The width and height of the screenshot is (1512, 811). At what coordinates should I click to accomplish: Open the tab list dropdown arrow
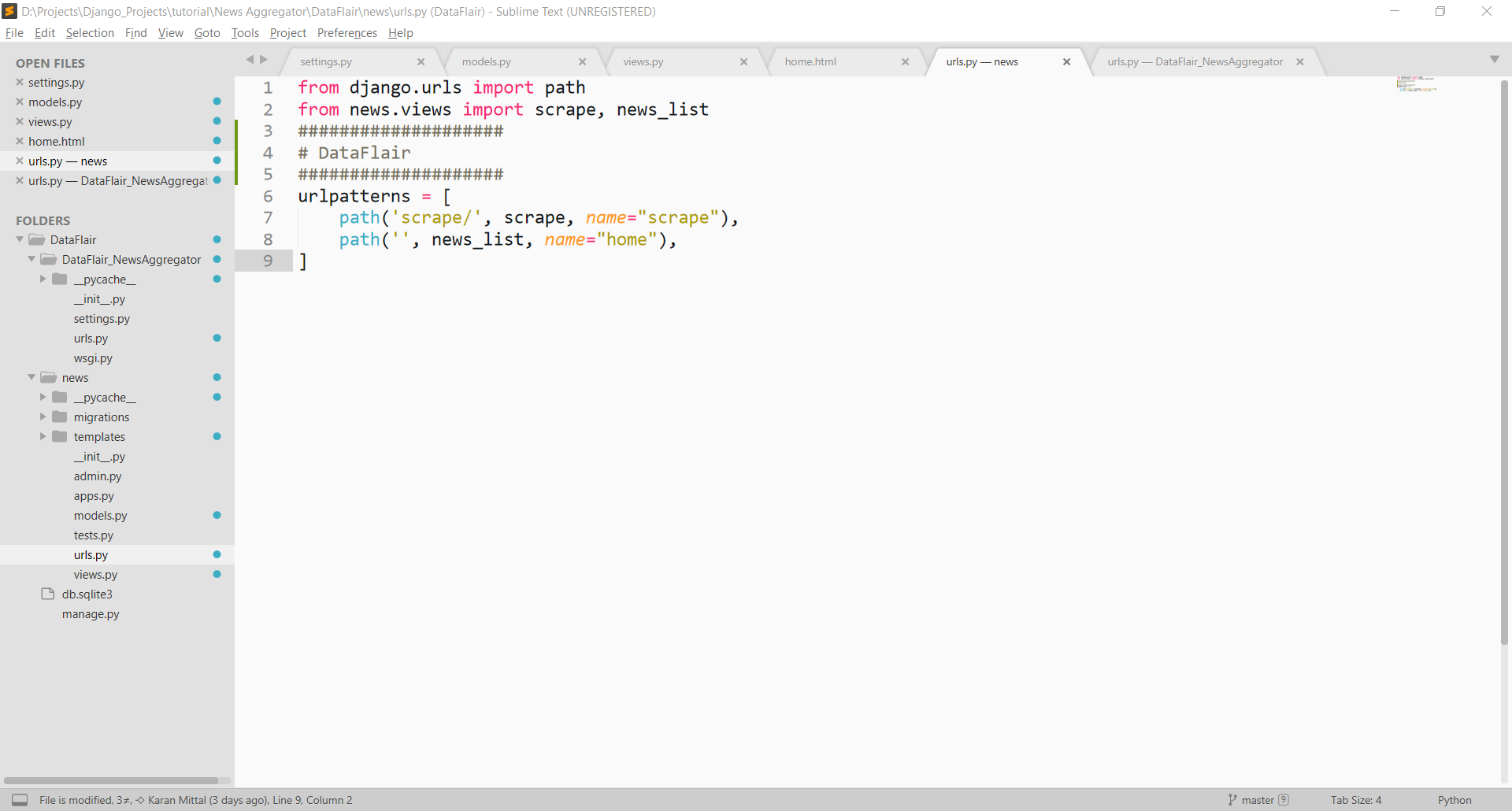pos(1494,60)
